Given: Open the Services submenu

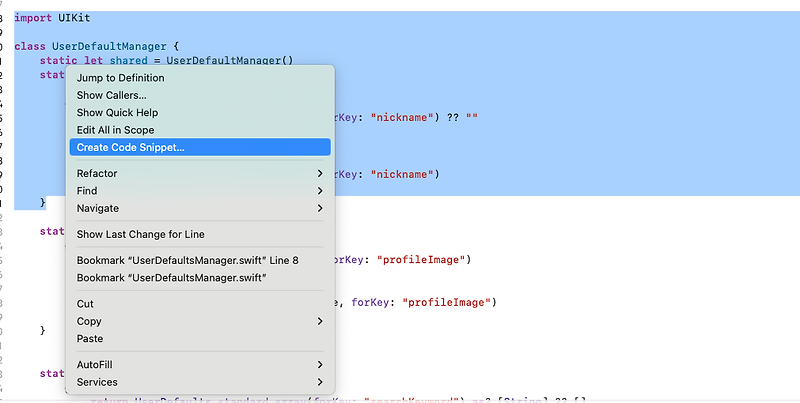Looking at the screenshot, I should point(200,382).
